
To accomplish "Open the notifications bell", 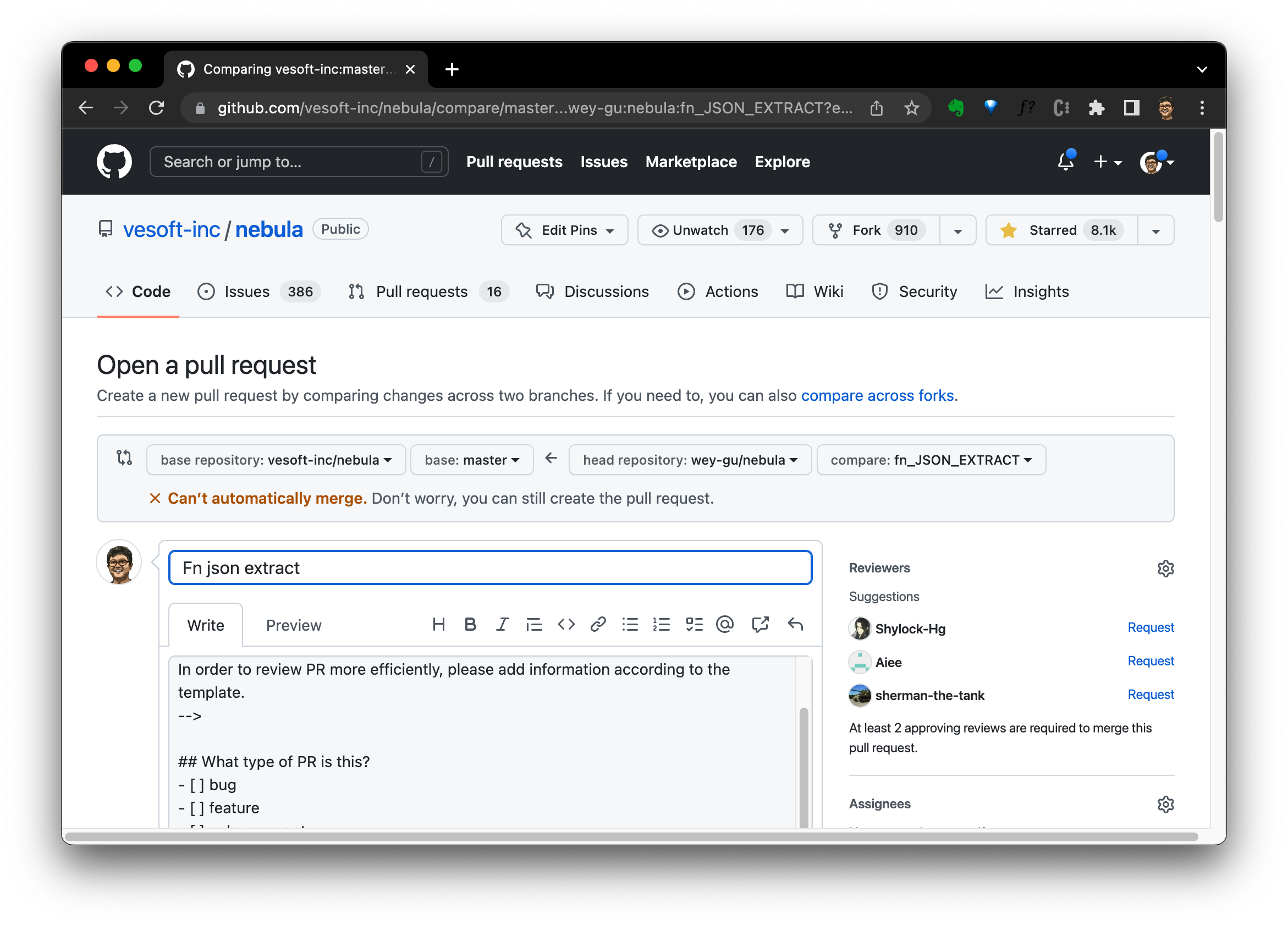I will tap(1065, 162).
